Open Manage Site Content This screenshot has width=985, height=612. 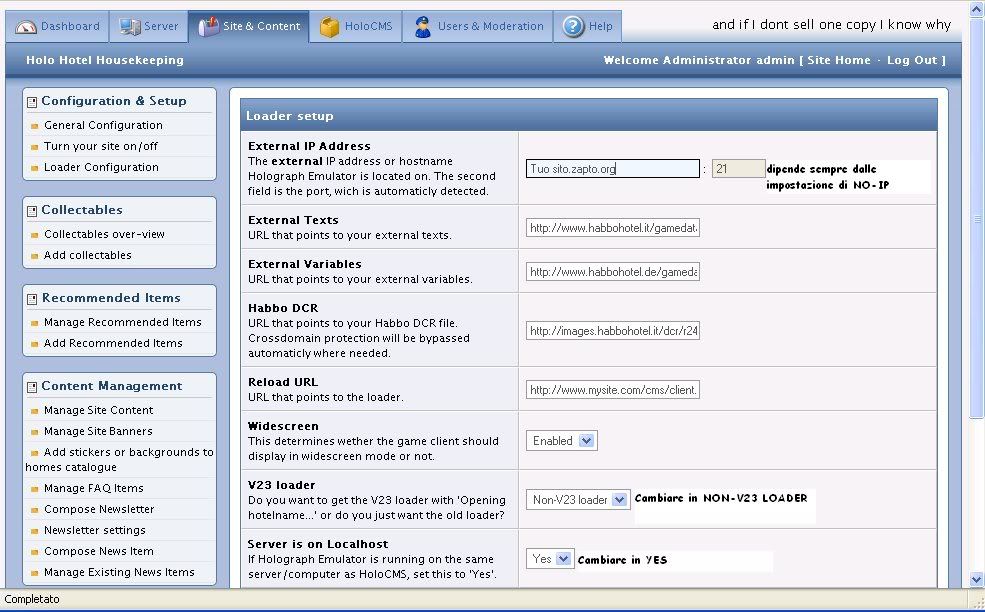point(99,410)
